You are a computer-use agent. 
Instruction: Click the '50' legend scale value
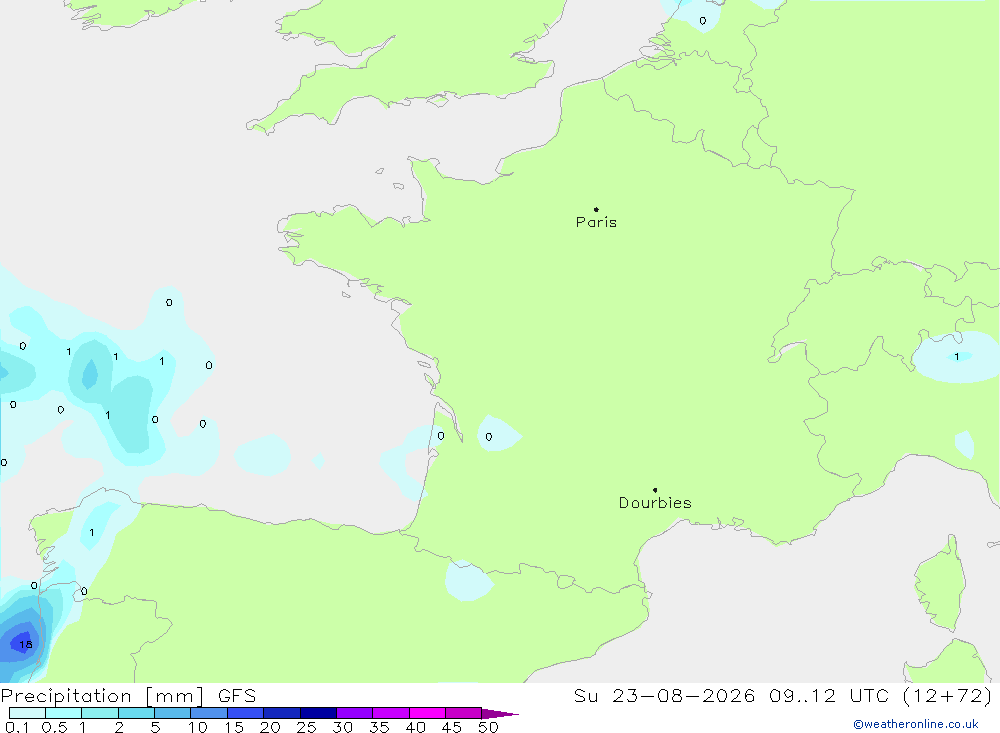pos(488,727)
